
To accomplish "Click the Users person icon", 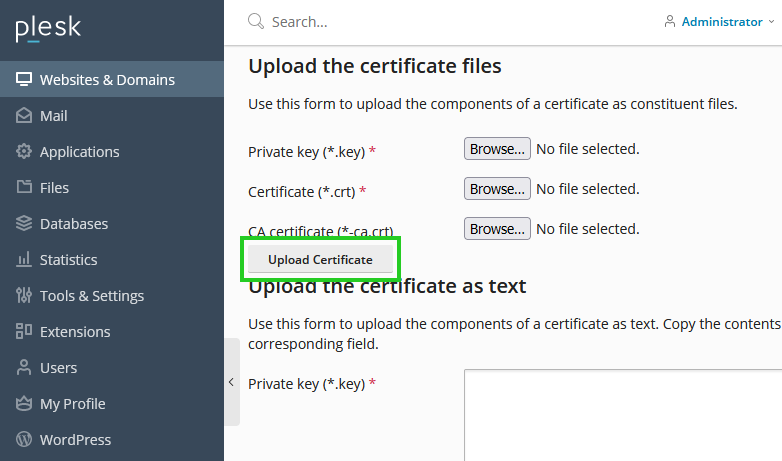I will tap(23, 367).
